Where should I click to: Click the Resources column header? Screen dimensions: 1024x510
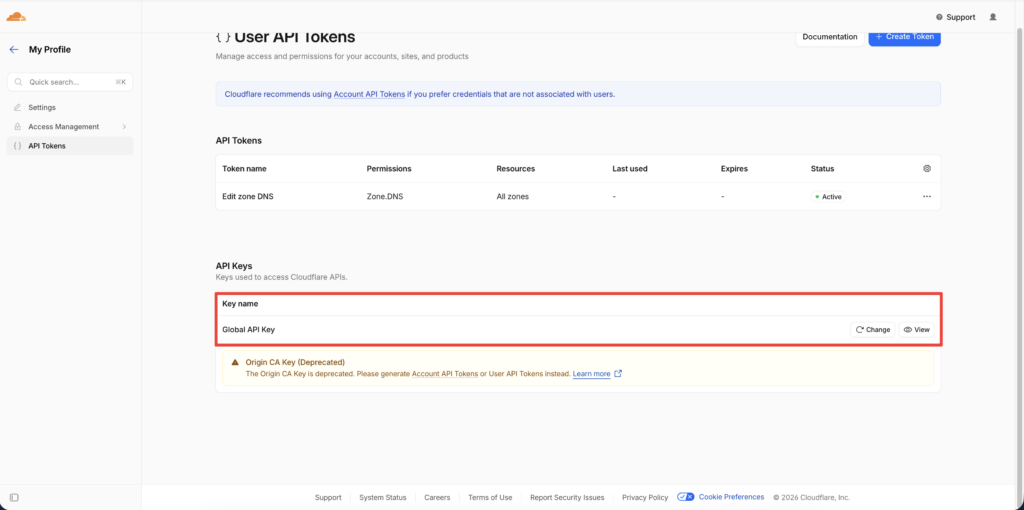tap(515, 168)
